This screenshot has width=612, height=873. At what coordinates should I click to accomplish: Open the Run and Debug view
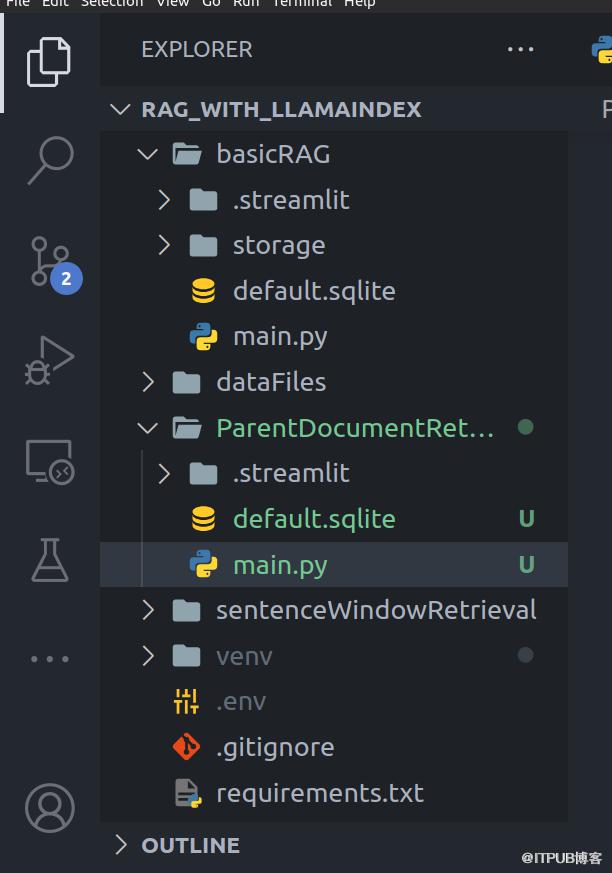pos(49,361)
